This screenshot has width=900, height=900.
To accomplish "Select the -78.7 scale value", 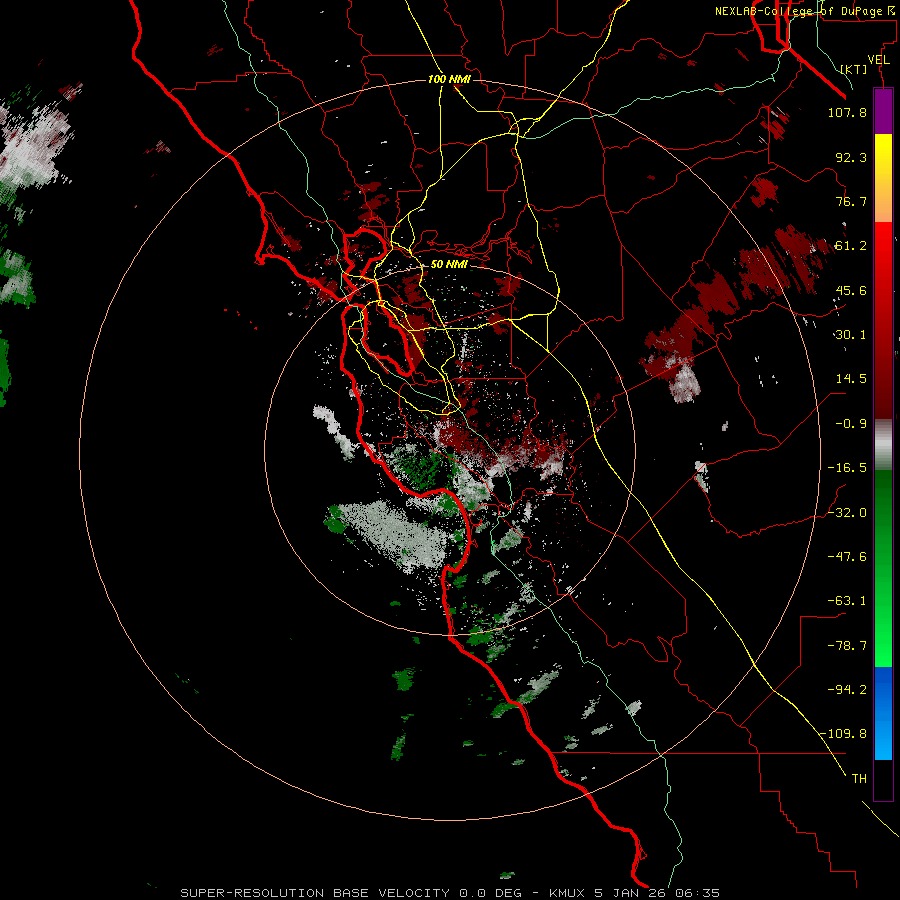I will click(847, 646).
